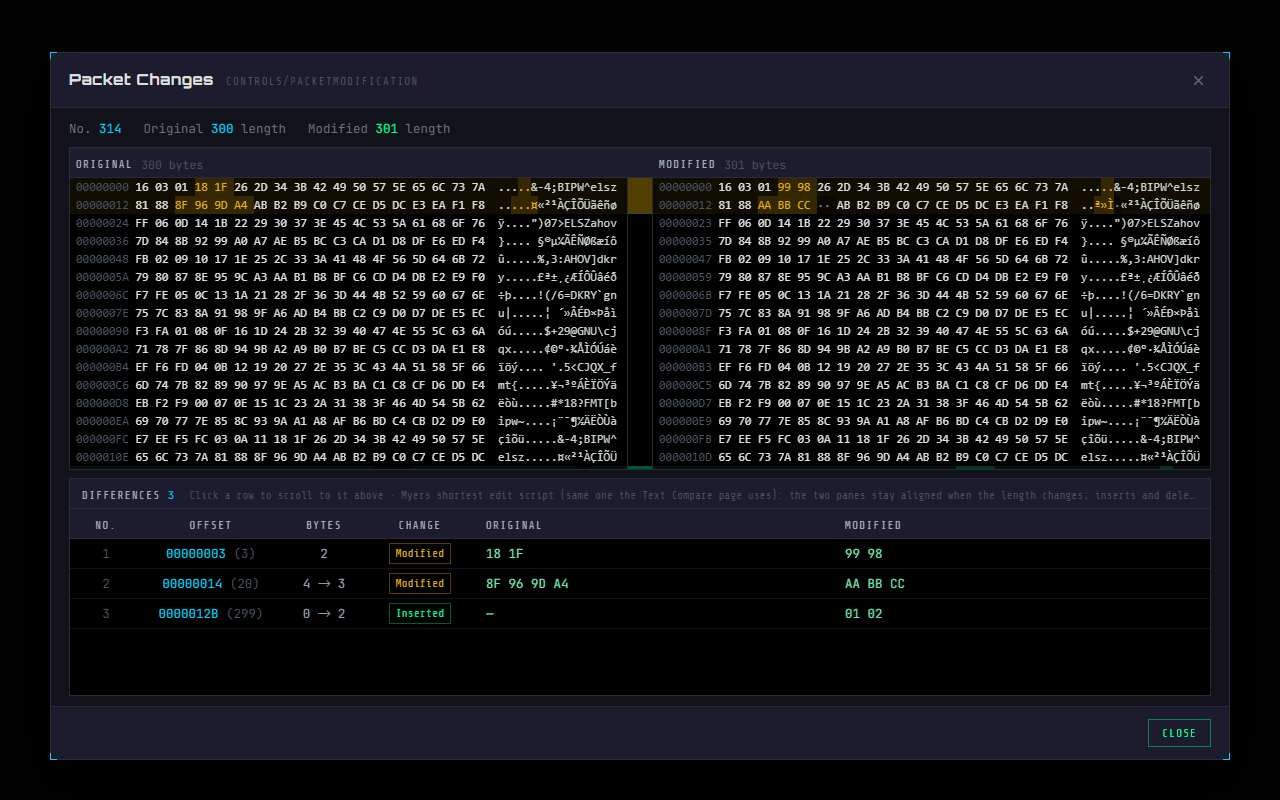Screen dimensions: 1280x800
Task: Click the DIFFERENCES 3 section label
Action: (128, 495)
